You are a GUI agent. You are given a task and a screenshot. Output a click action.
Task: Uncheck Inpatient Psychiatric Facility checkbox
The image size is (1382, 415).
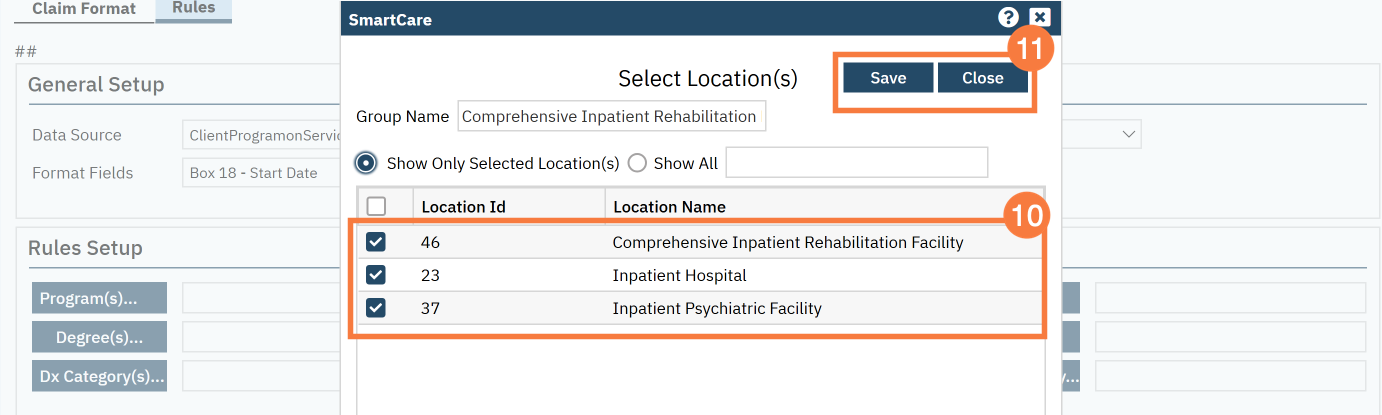(376, 308)
